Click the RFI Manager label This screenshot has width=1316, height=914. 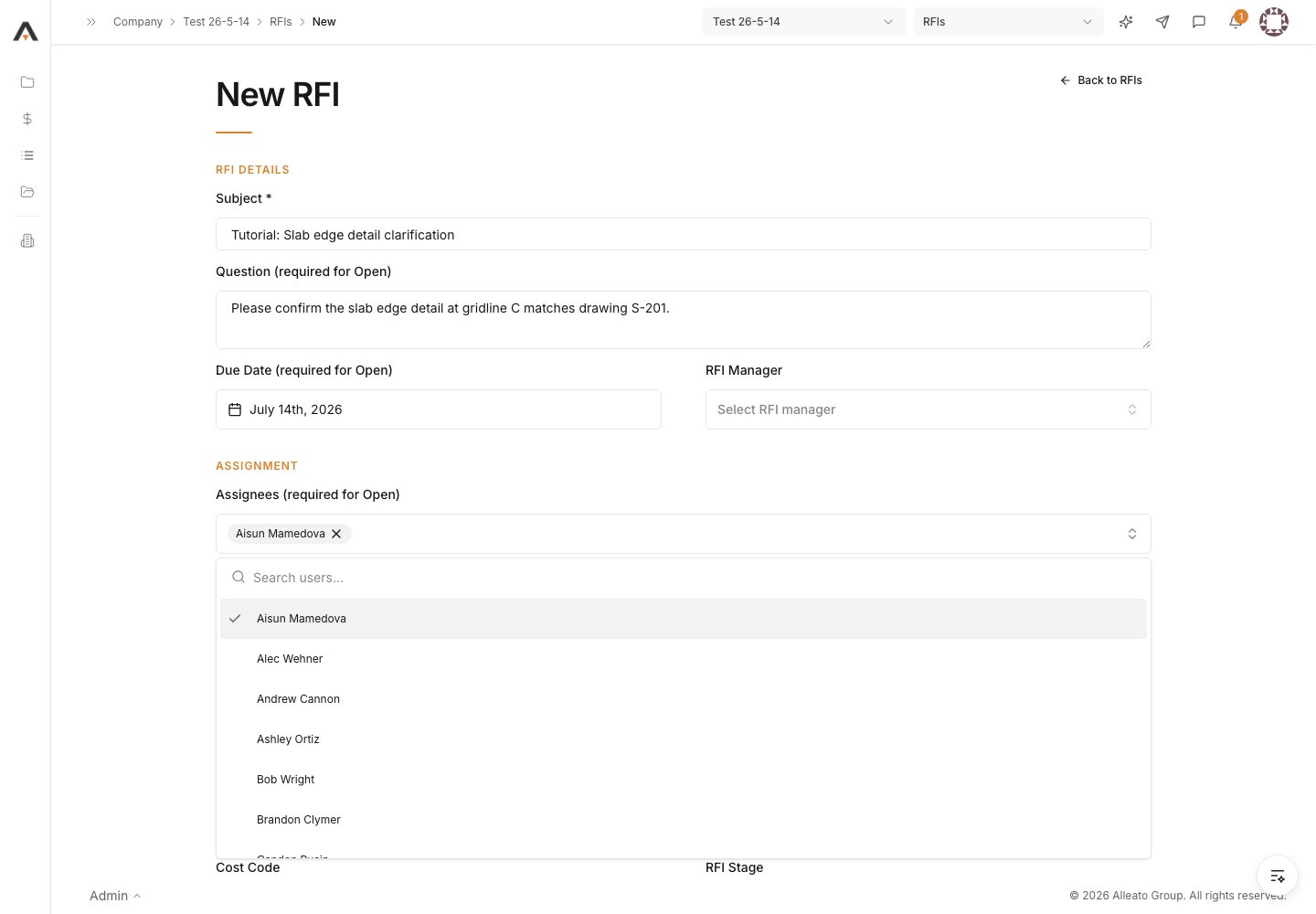(744, 370)
